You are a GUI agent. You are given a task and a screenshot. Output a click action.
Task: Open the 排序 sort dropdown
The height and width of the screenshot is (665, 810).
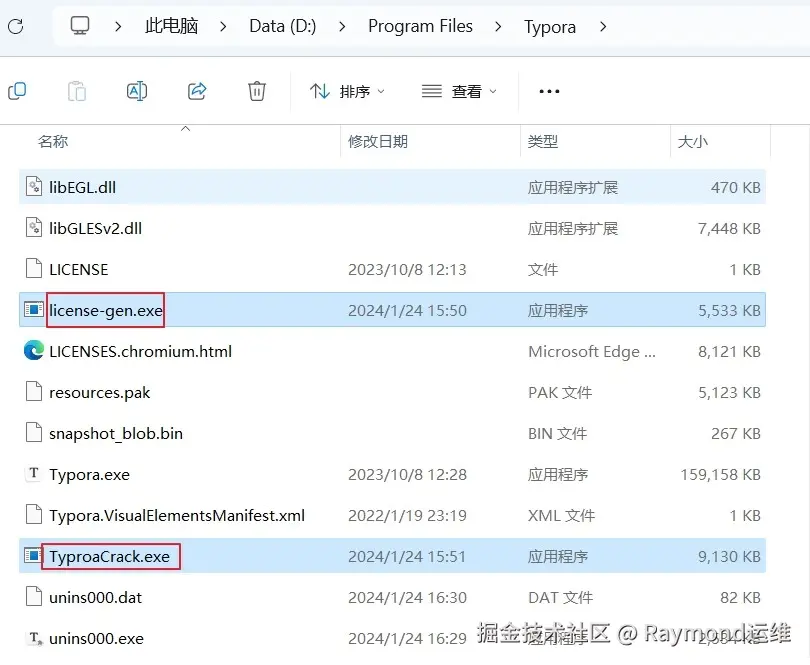click(x=347, y=91)
